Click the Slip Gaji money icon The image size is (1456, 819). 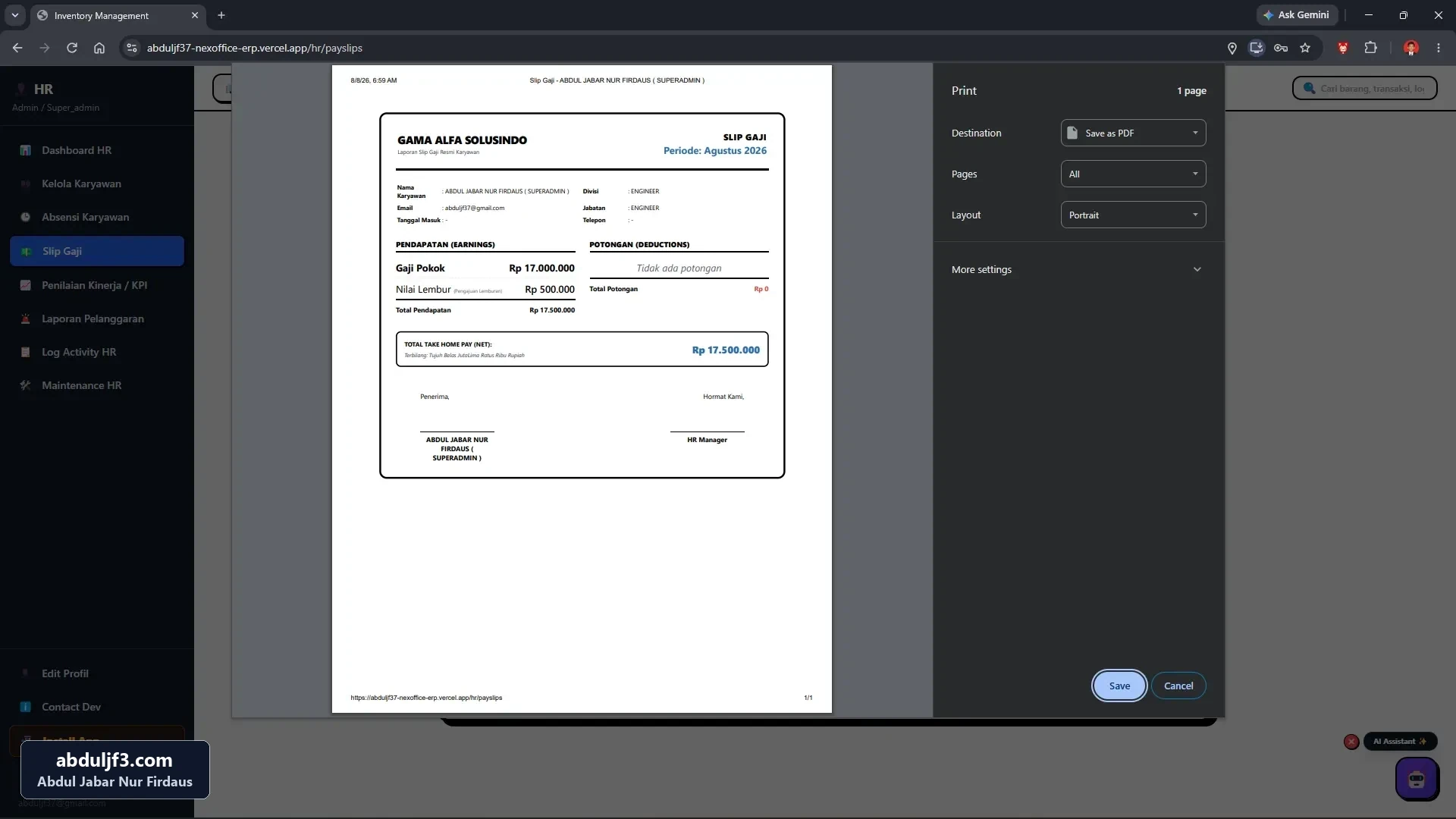27,251
